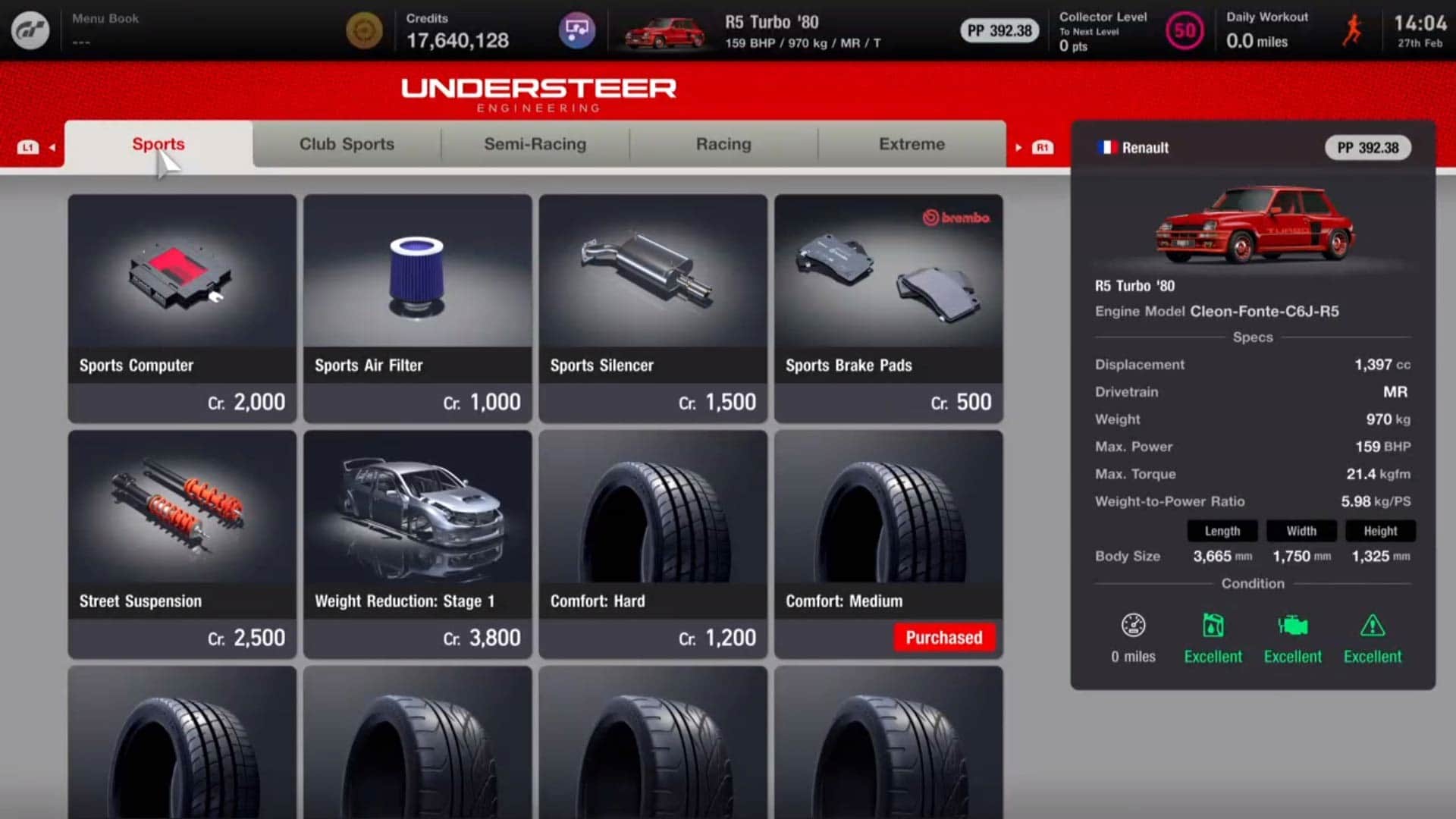
Task: Switch to the Club Sports tab
Action: tap(347, 143)
